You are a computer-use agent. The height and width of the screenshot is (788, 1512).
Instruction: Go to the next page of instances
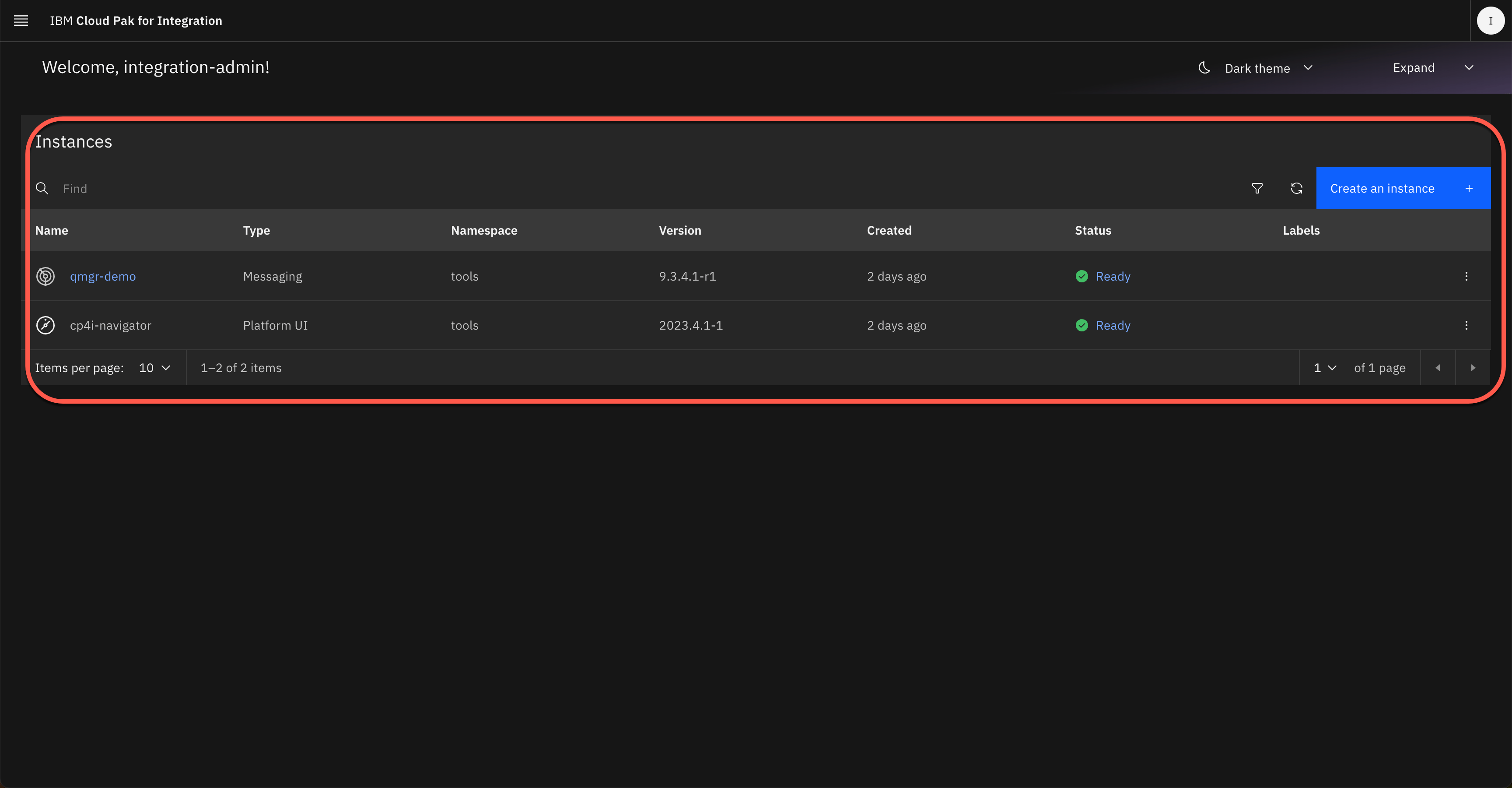(1474, 368)
